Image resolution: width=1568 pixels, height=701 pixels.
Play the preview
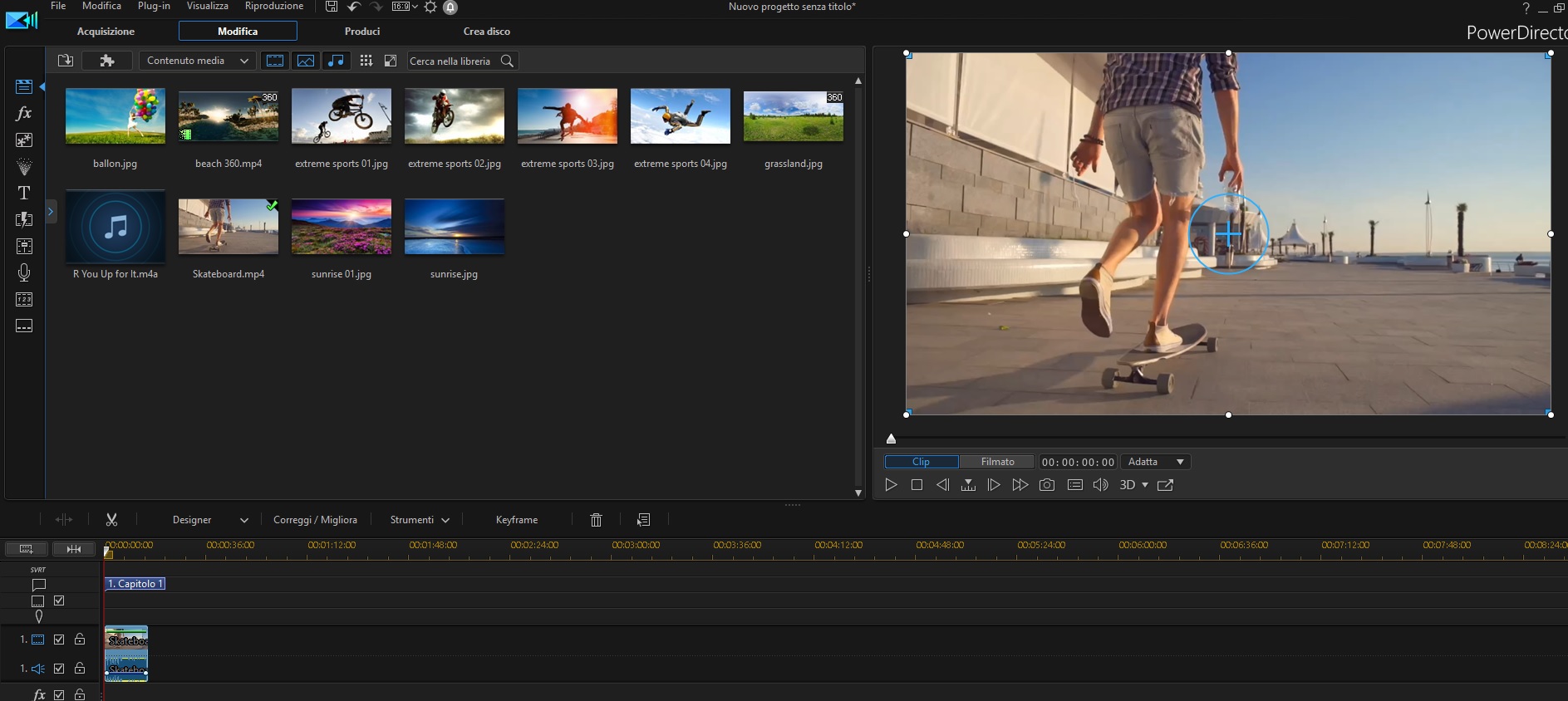tap(891, 485)
